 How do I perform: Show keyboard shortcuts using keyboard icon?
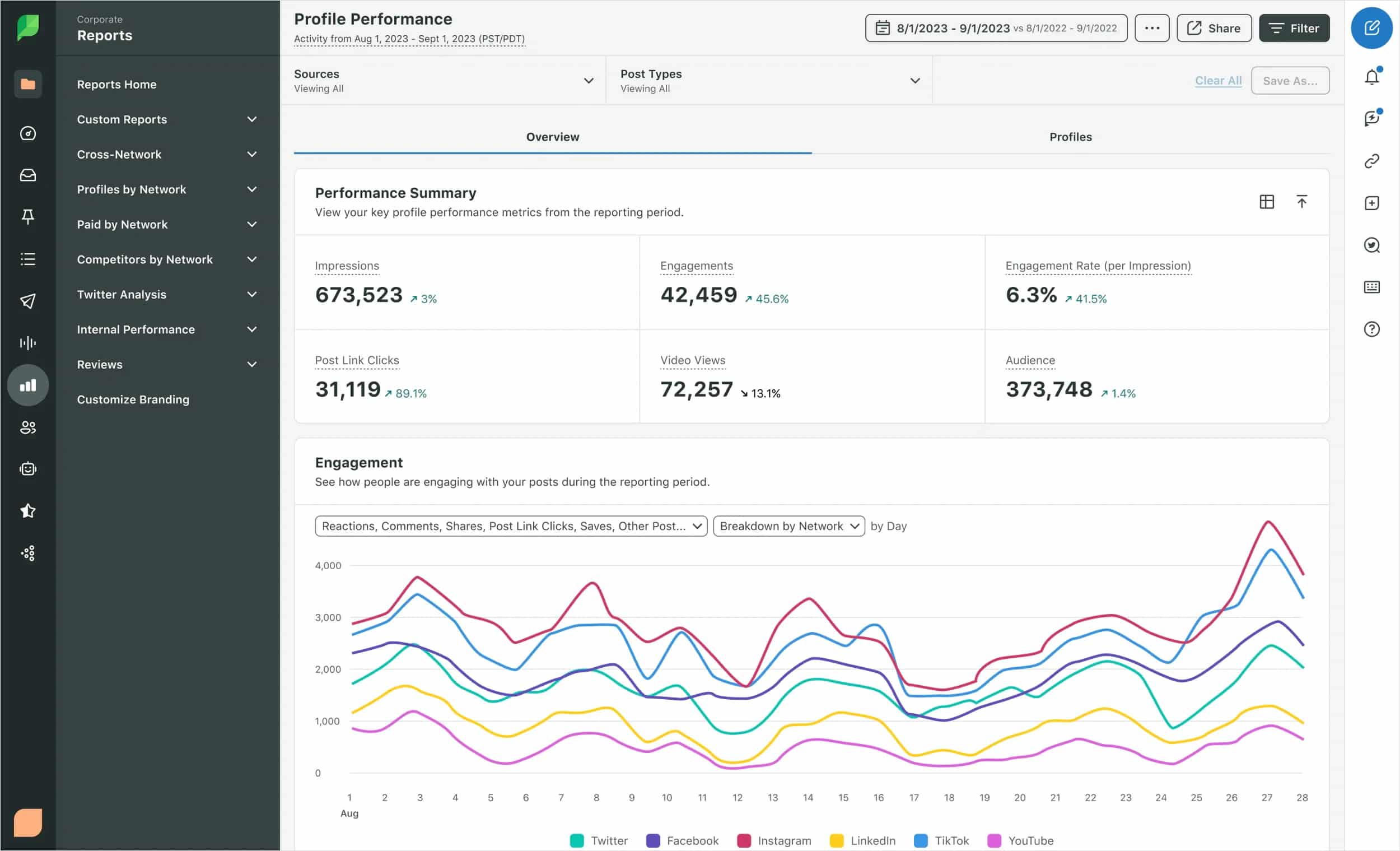click(x=1373, y=287)
